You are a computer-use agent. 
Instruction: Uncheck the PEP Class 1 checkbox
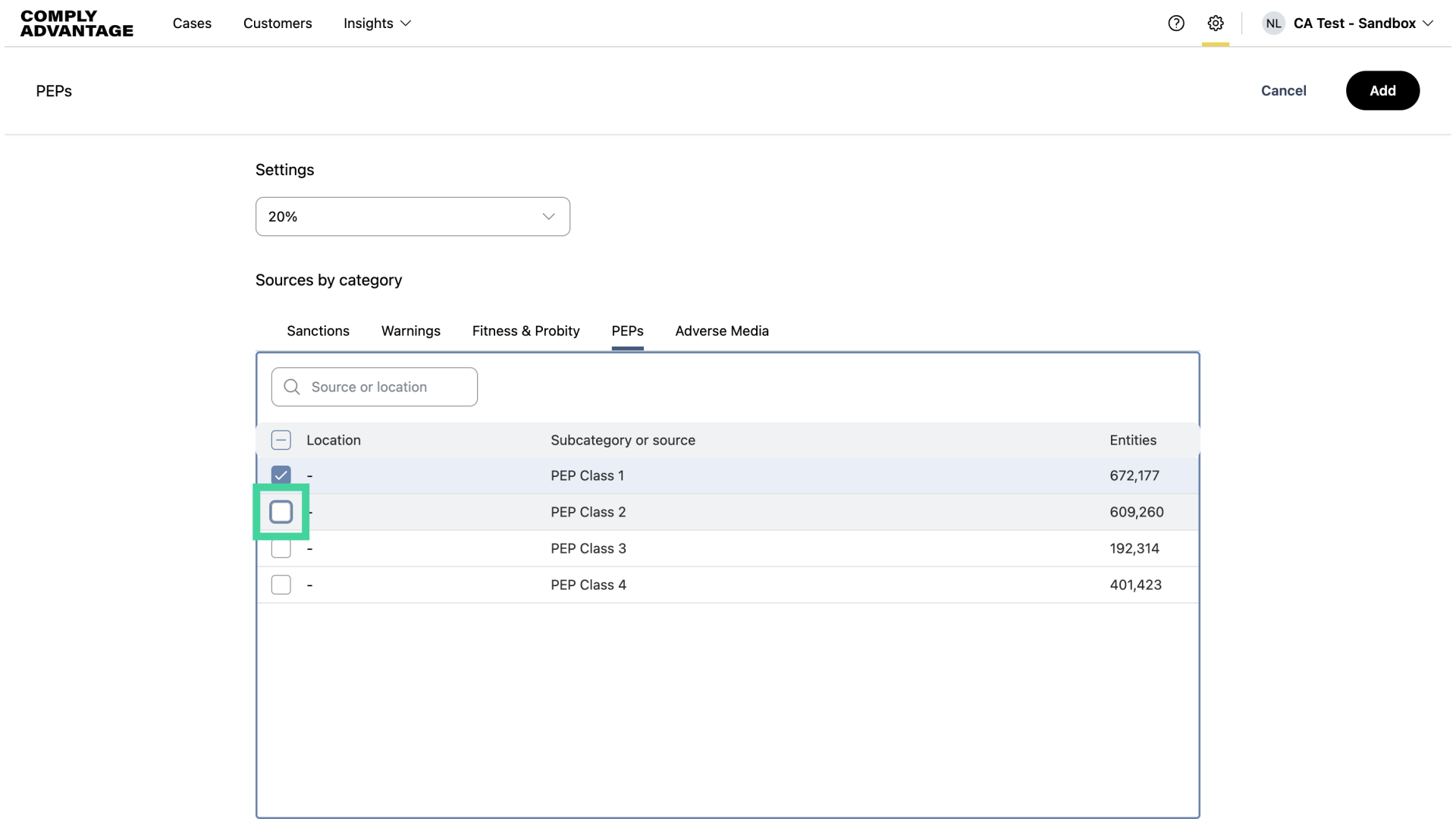281,475
